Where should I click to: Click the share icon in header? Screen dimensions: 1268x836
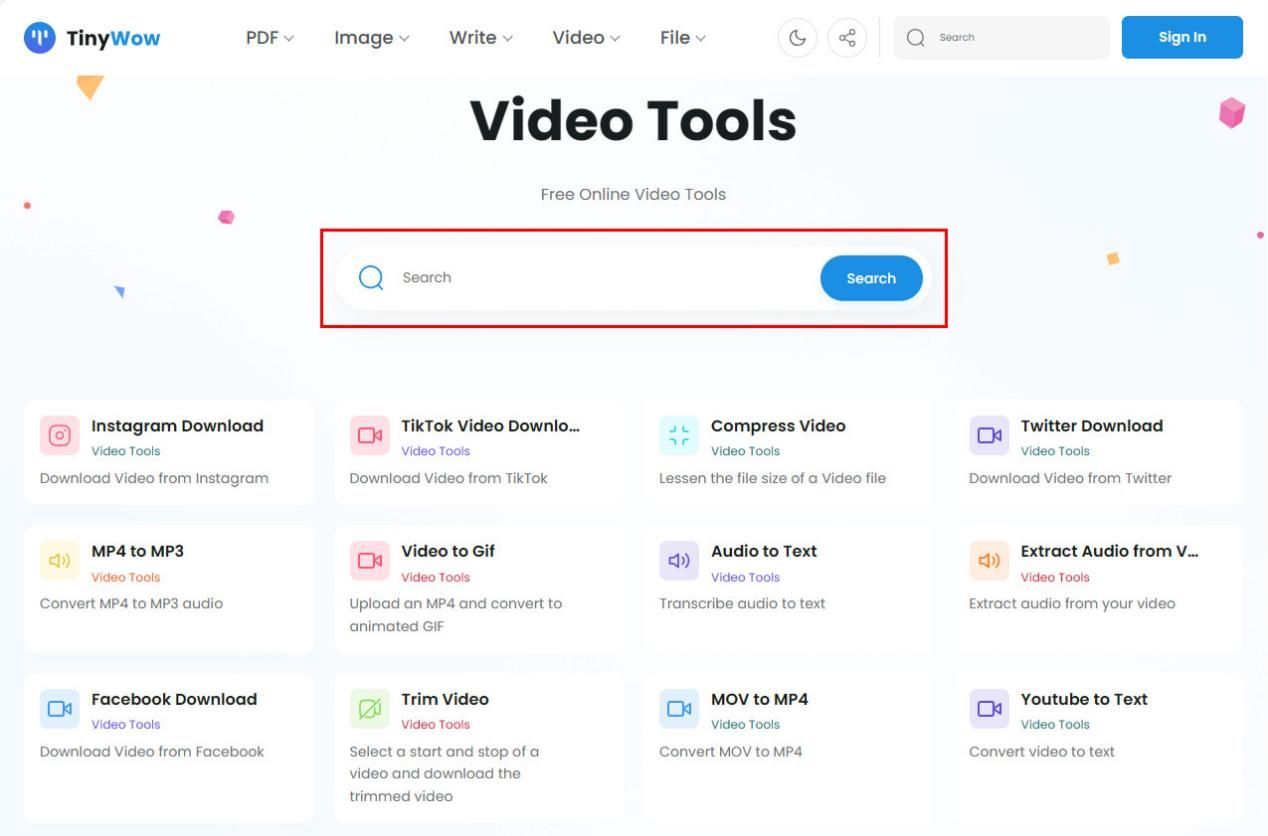(x=847, y=38)
